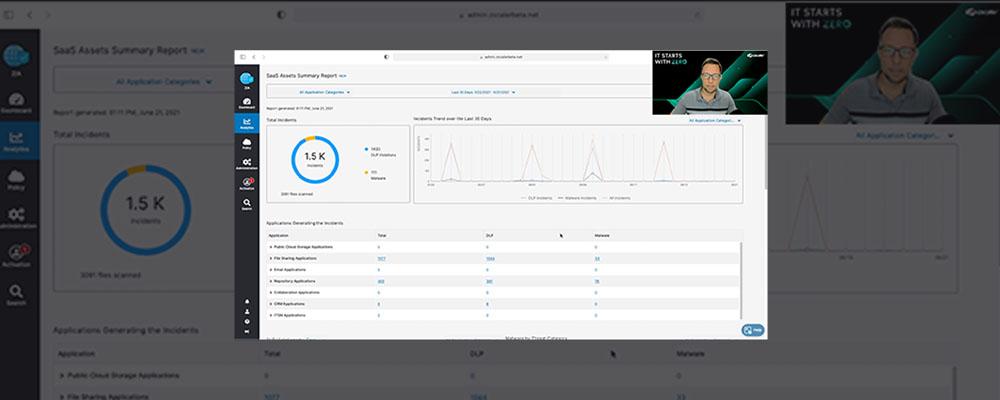Click the Activation icon in the sidebar

tap(246, 183)
